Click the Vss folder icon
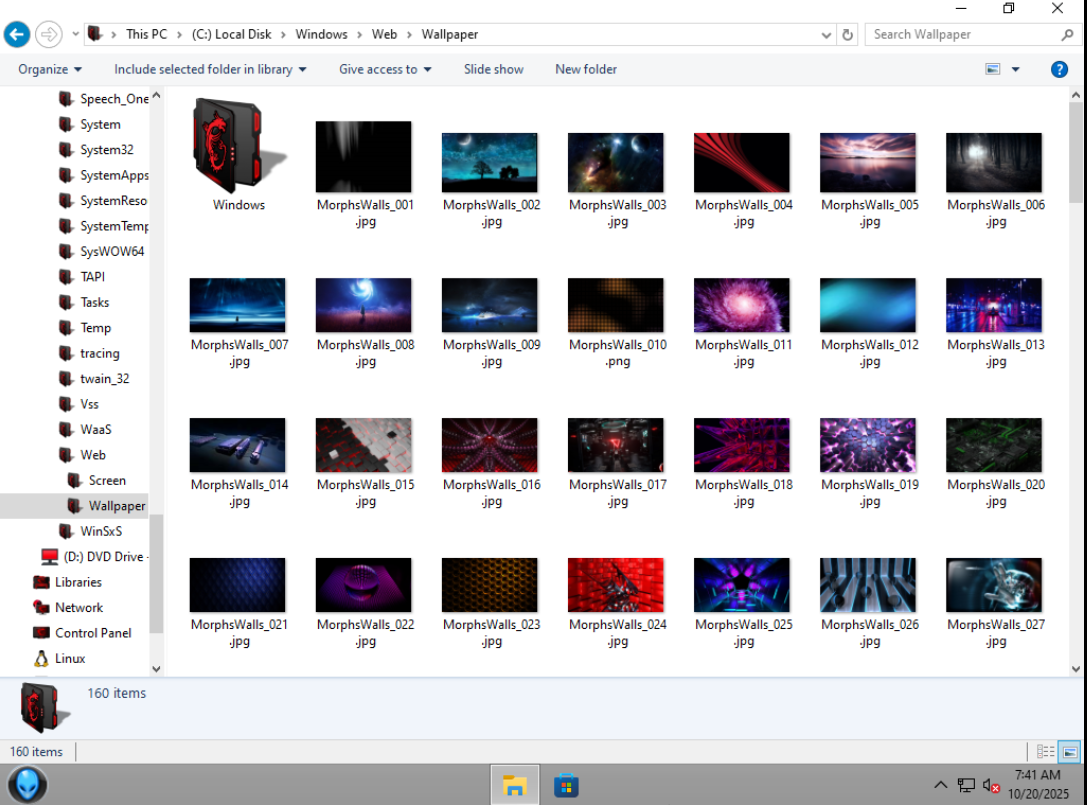The image size is (1087, 805). pos(66,404)
